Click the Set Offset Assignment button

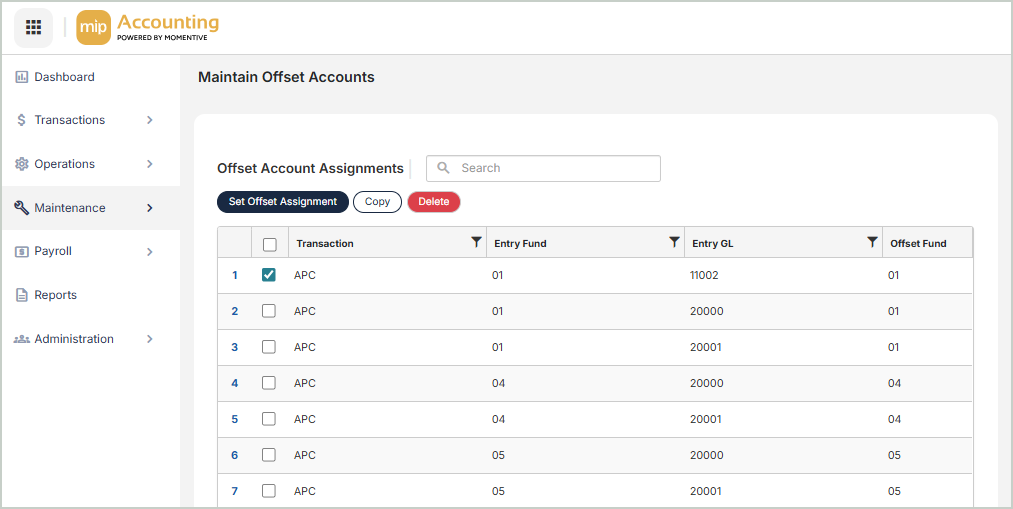[283, 202]
